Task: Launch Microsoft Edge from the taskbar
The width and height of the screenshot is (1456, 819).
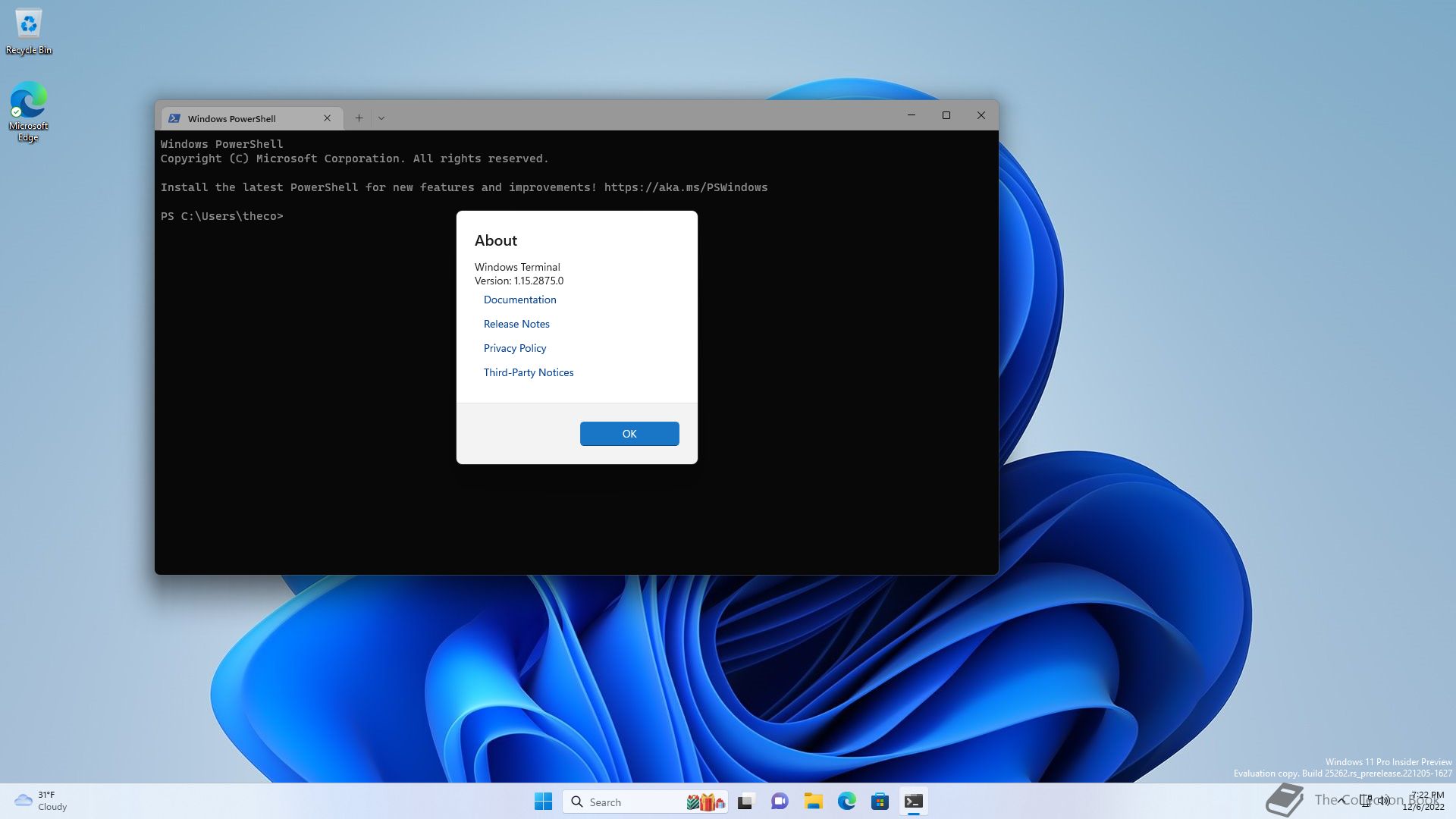Action: pyautogui.click(x=847, y=802)
